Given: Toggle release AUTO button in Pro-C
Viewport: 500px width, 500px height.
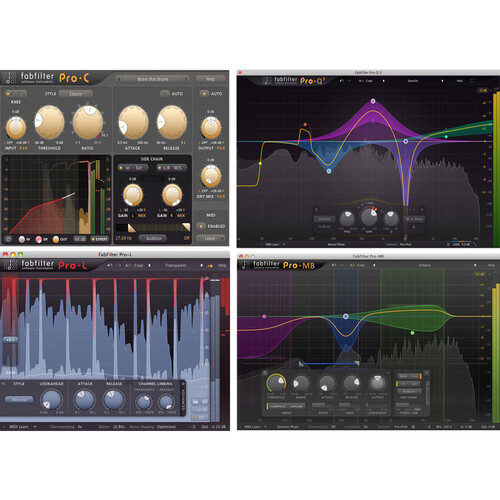Looking at the screenshot, I should (x=165, y=94).
